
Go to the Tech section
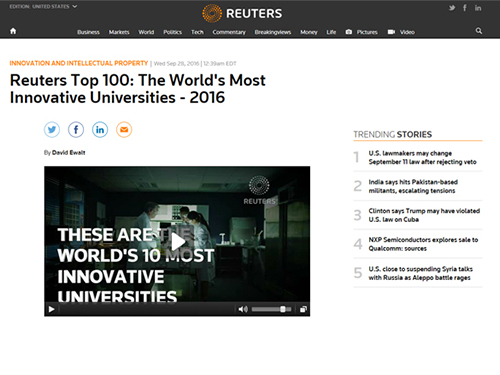(197, 32)
